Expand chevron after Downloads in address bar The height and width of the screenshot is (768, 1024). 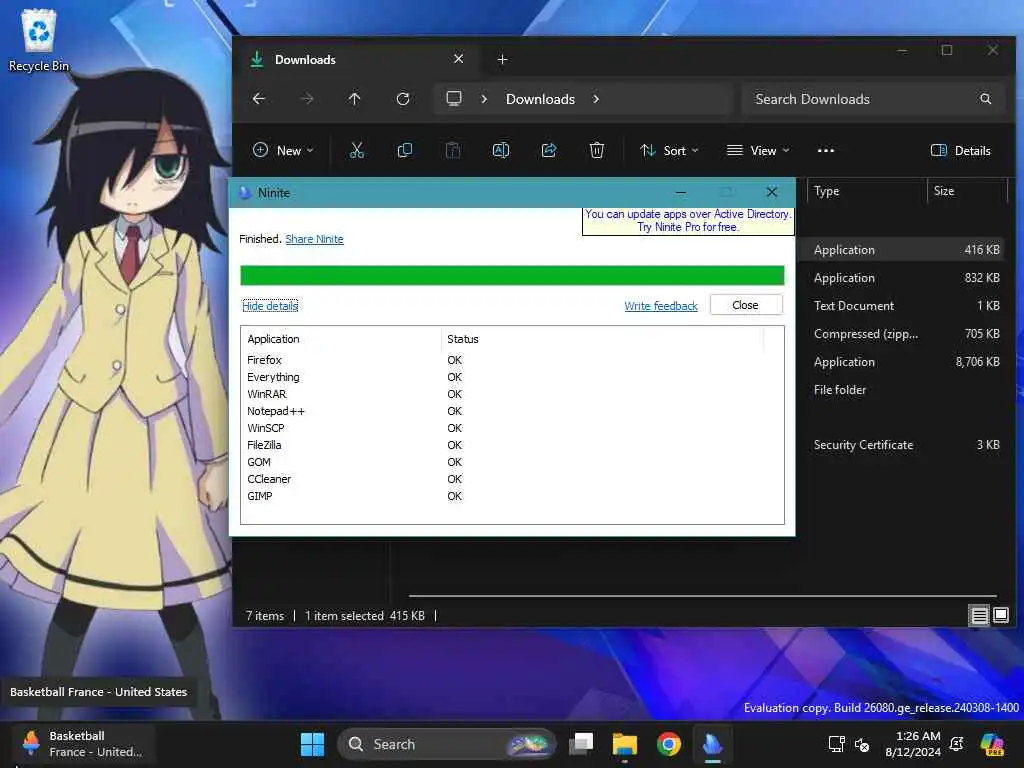[596, 99]
